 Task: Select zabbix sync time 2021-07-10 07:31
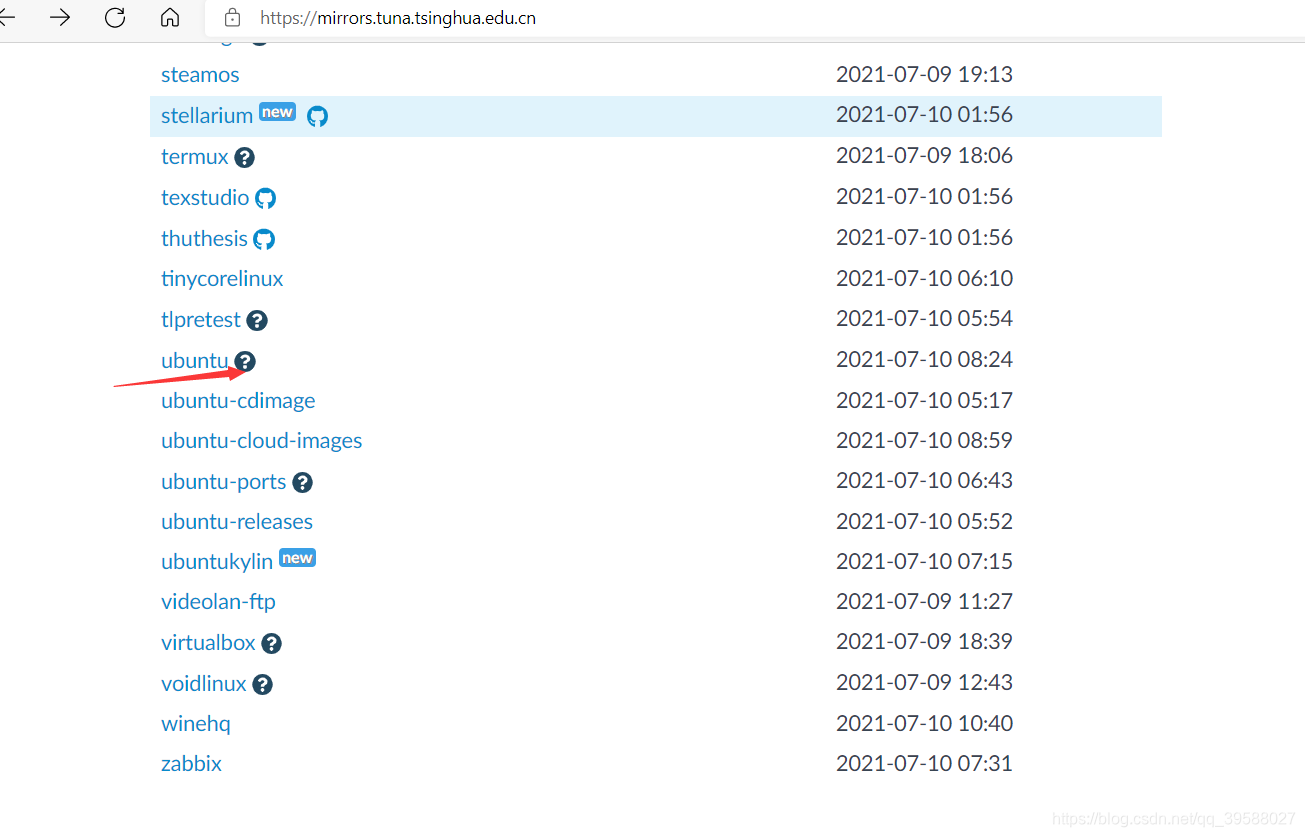(924, 763)
